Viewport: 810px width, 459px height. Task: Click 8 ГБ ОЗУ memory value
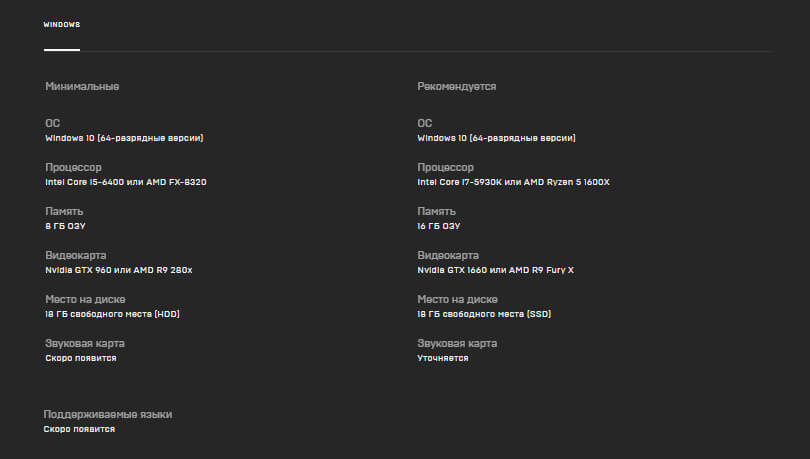pos(65,226)
